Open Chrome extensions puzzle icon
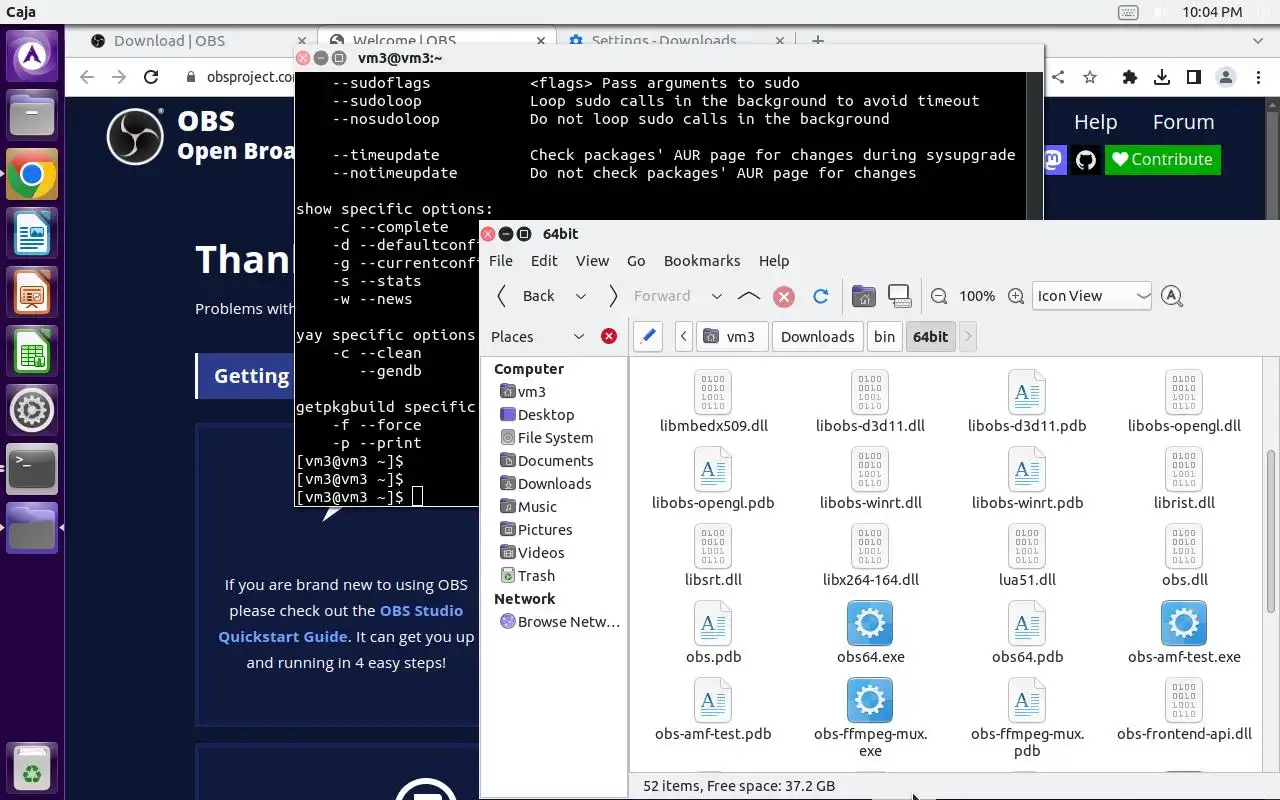 pos(1130,77)
